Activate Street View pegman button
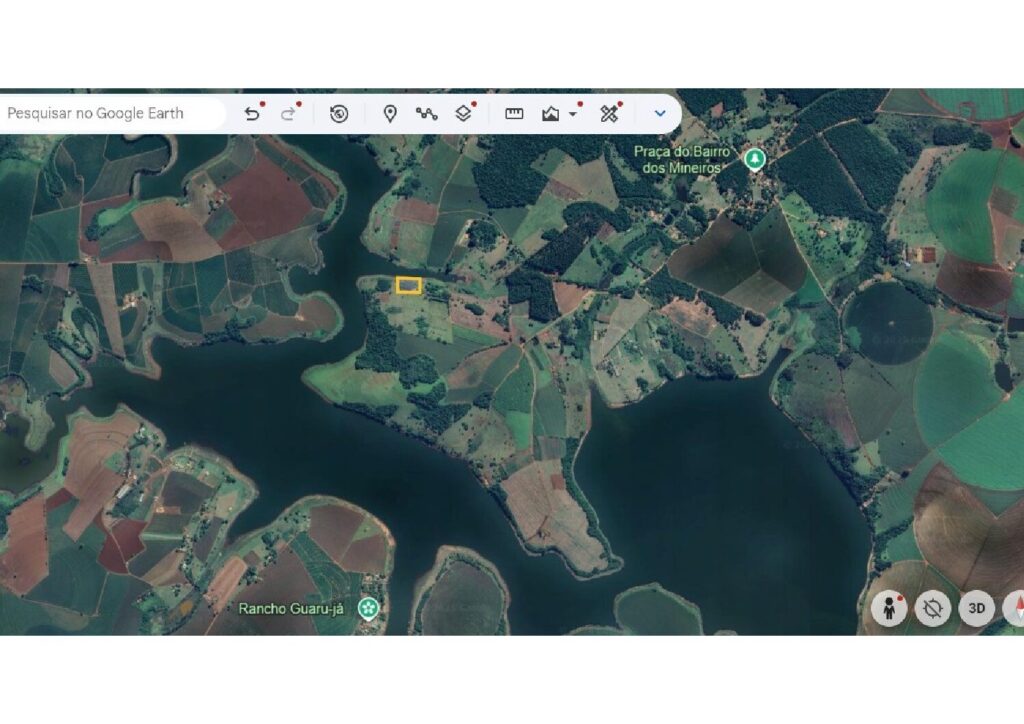Viewport: 1024px width, 724px height. coord(889,608)
